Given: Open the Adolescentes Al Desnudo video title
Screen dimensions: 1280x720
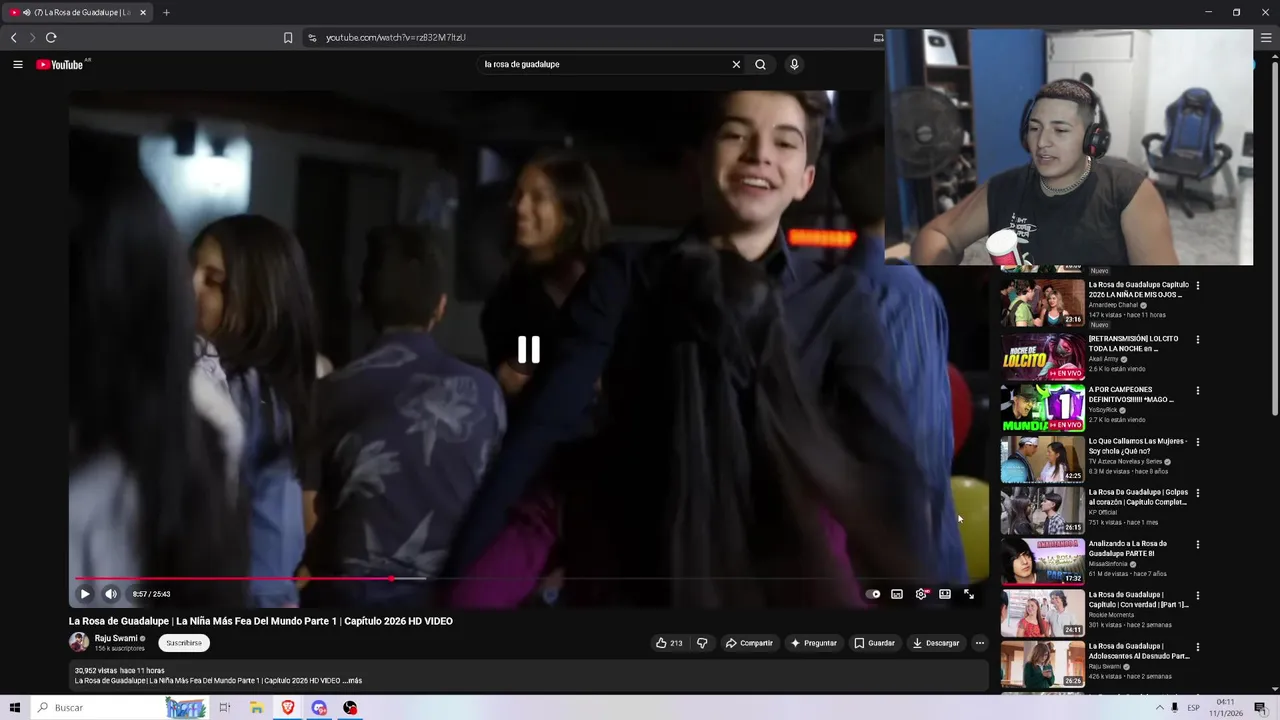Looking at the screenshot, I should point(1139,651).
